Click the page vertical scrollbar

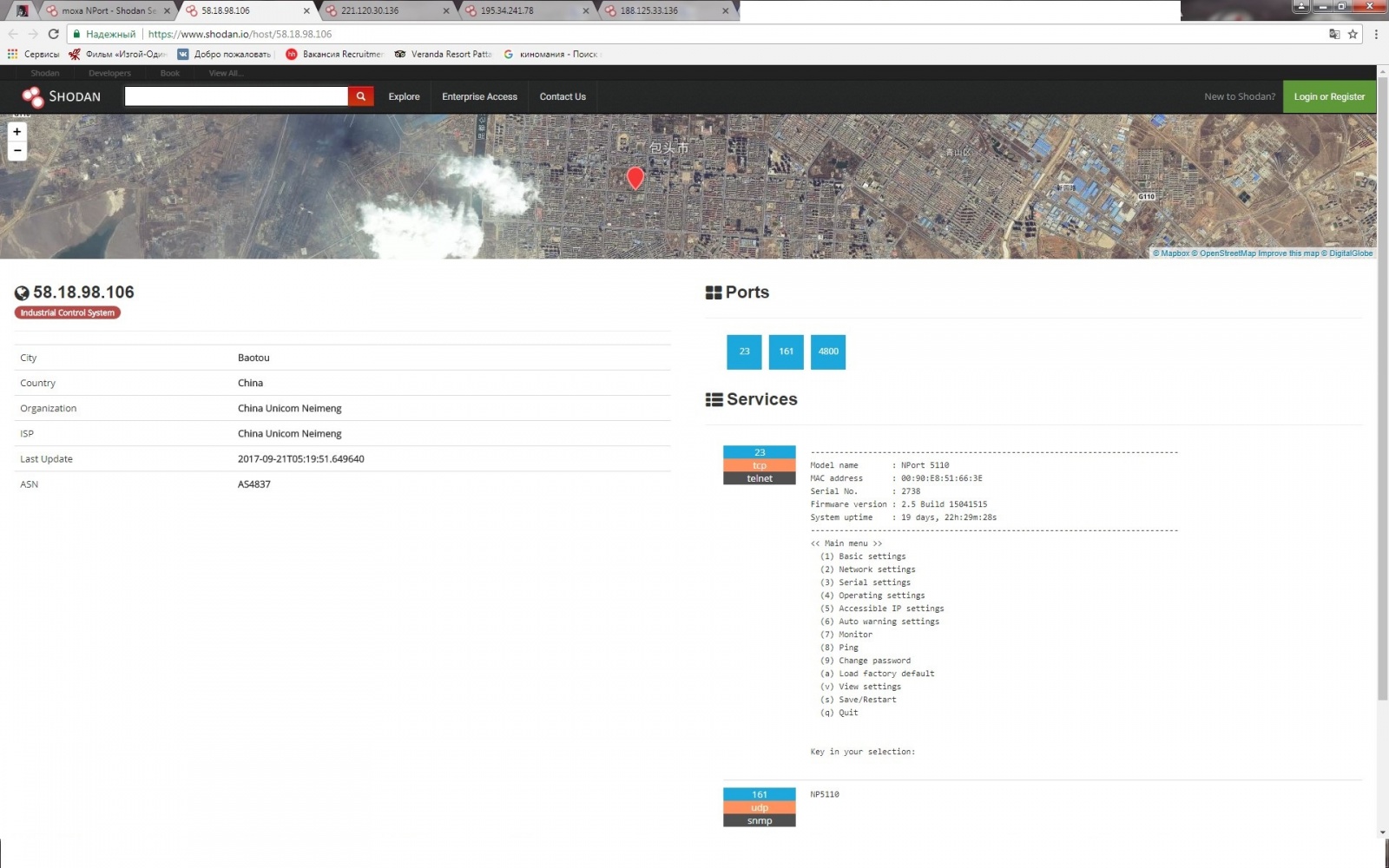tap(1383, 391)
